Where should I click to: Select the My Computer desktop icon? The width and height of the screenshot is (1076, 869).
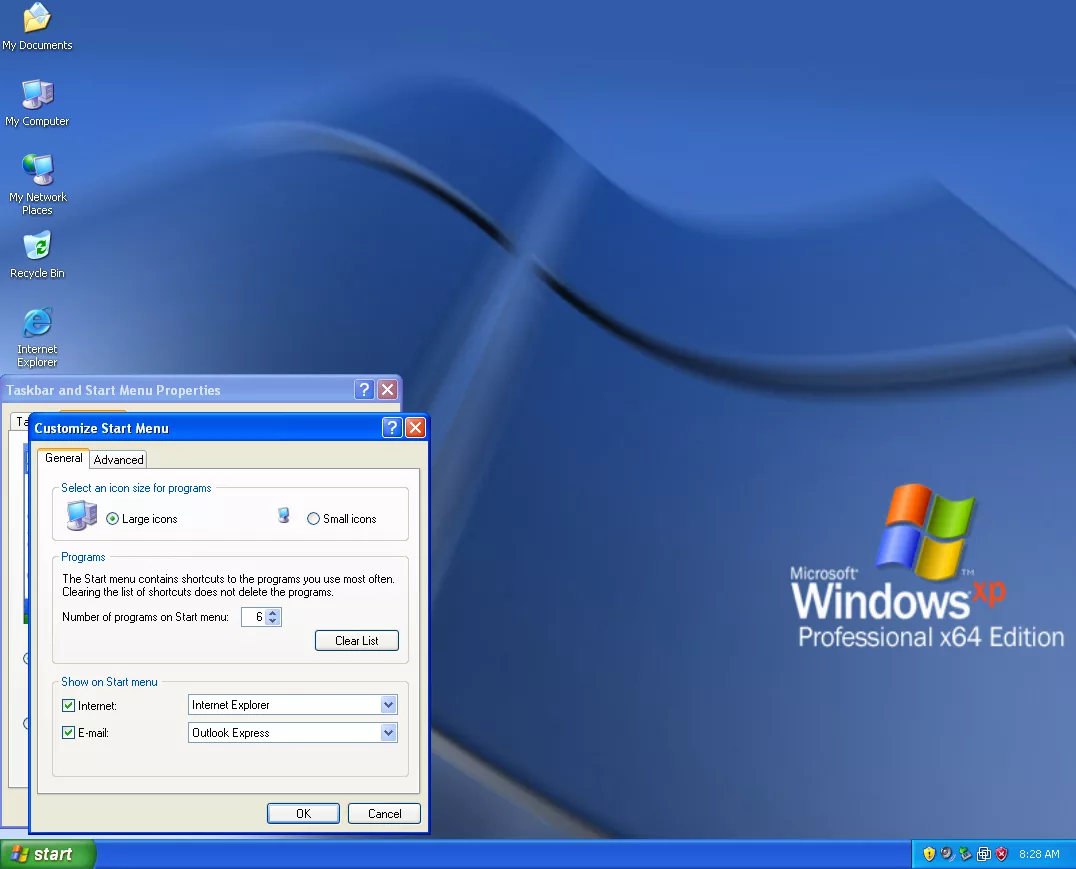(x=37, y=103)
